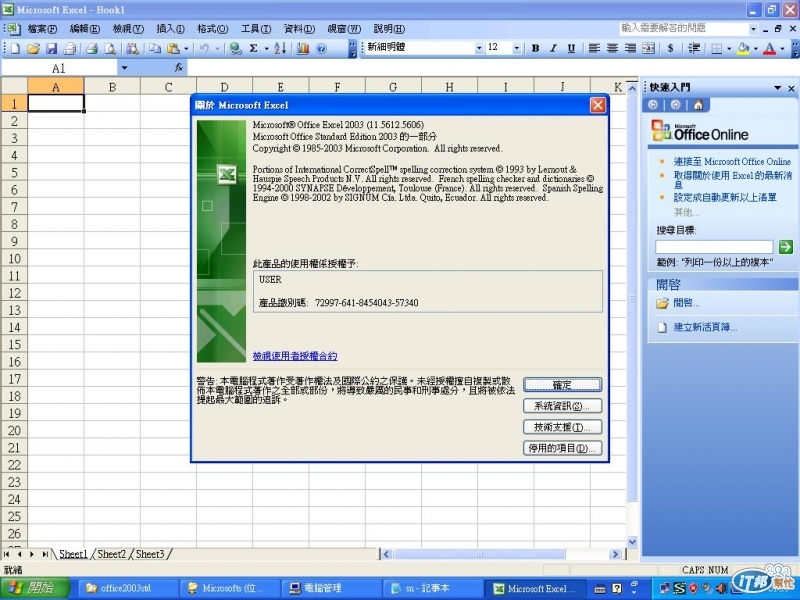Click the help question box in menu bar
800x600 pixels.
point(685,28)
